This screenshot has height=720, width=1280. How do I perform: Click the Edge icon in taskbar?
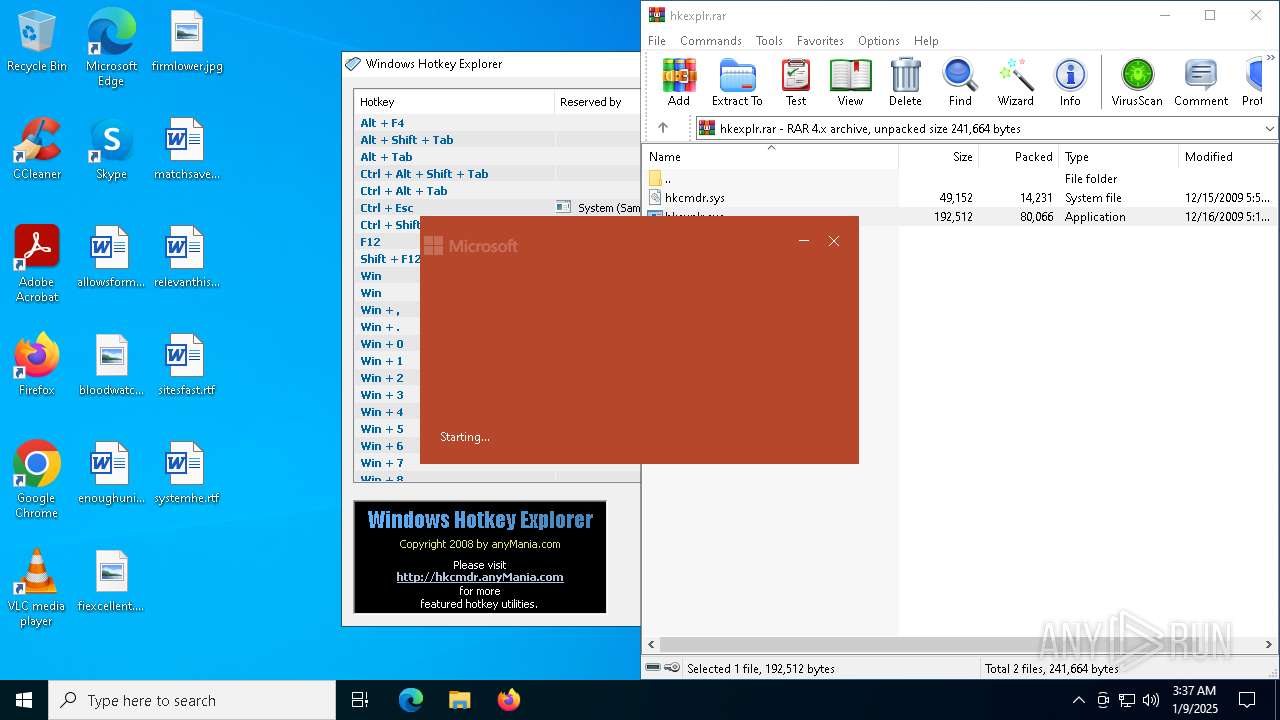pos(411,700)
